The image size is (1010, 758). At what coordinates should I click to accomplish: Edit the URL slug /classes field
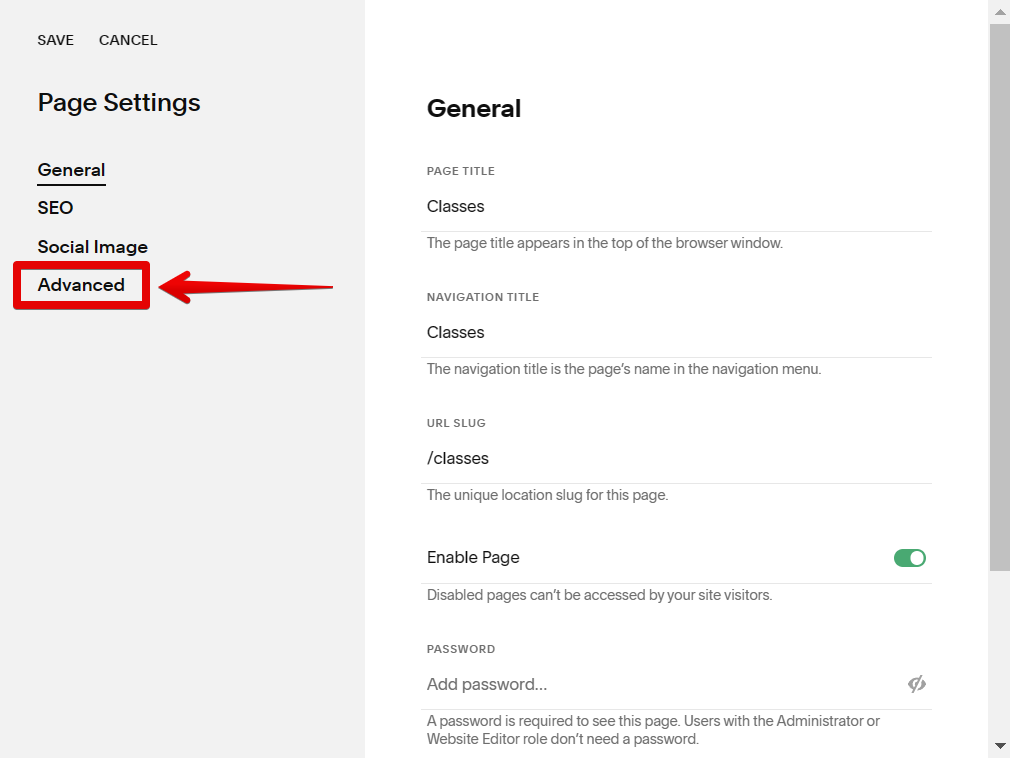click(x=660, y=459)
